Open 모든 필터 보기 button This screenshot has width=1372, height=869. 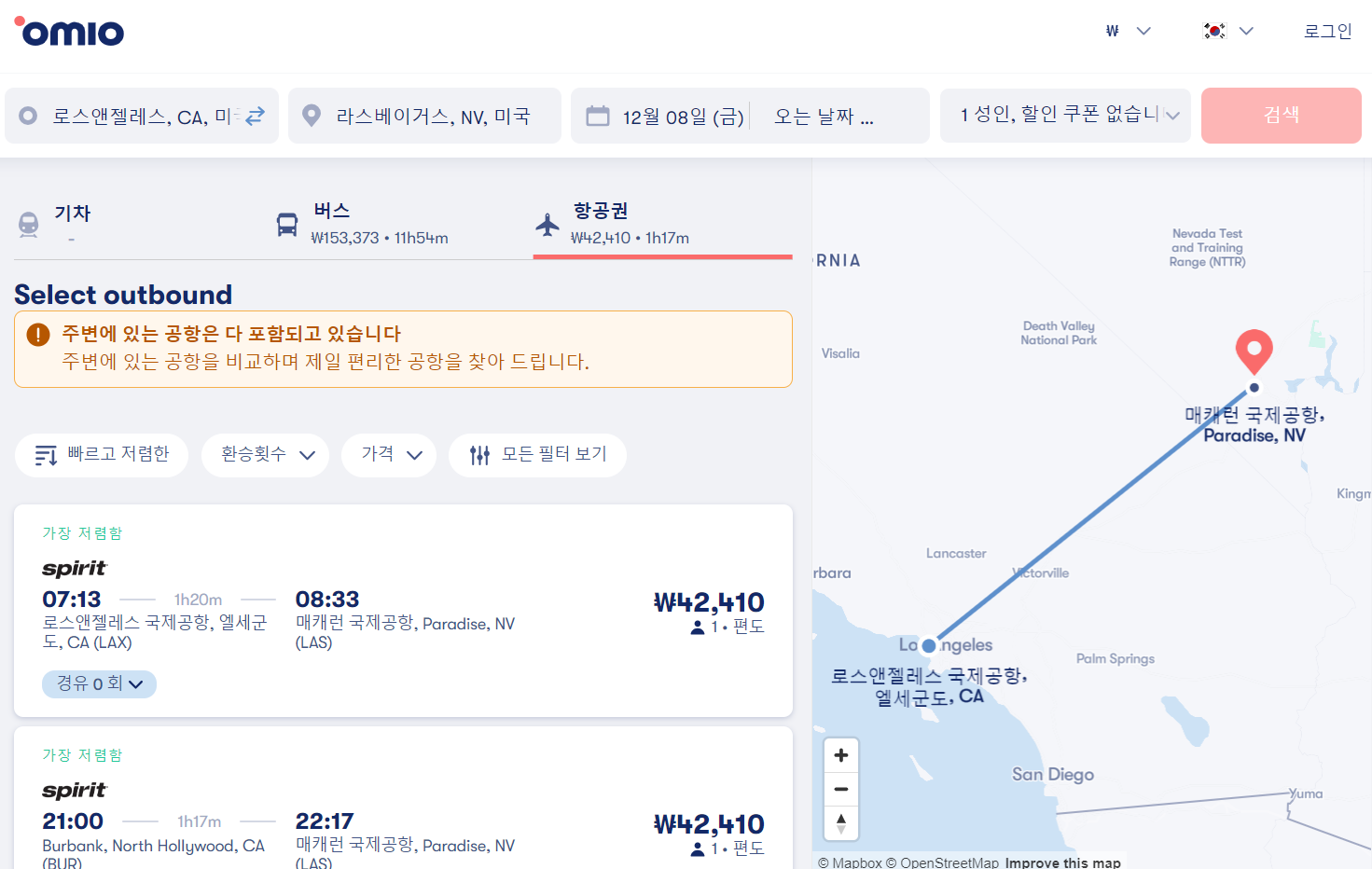537,455
